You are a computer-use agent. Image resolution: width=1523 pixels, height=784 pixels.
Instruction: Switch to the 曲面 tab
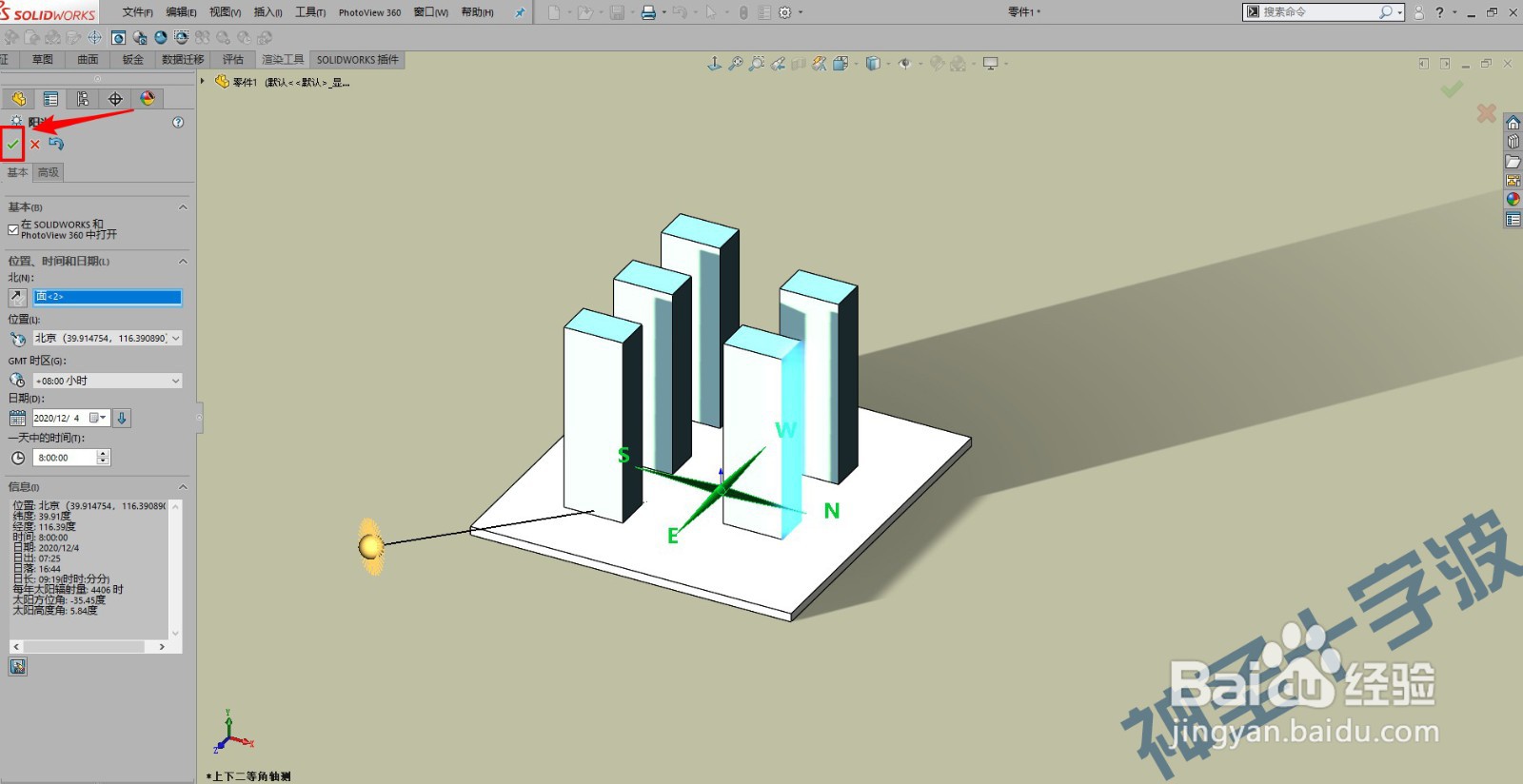pos(88,59)
